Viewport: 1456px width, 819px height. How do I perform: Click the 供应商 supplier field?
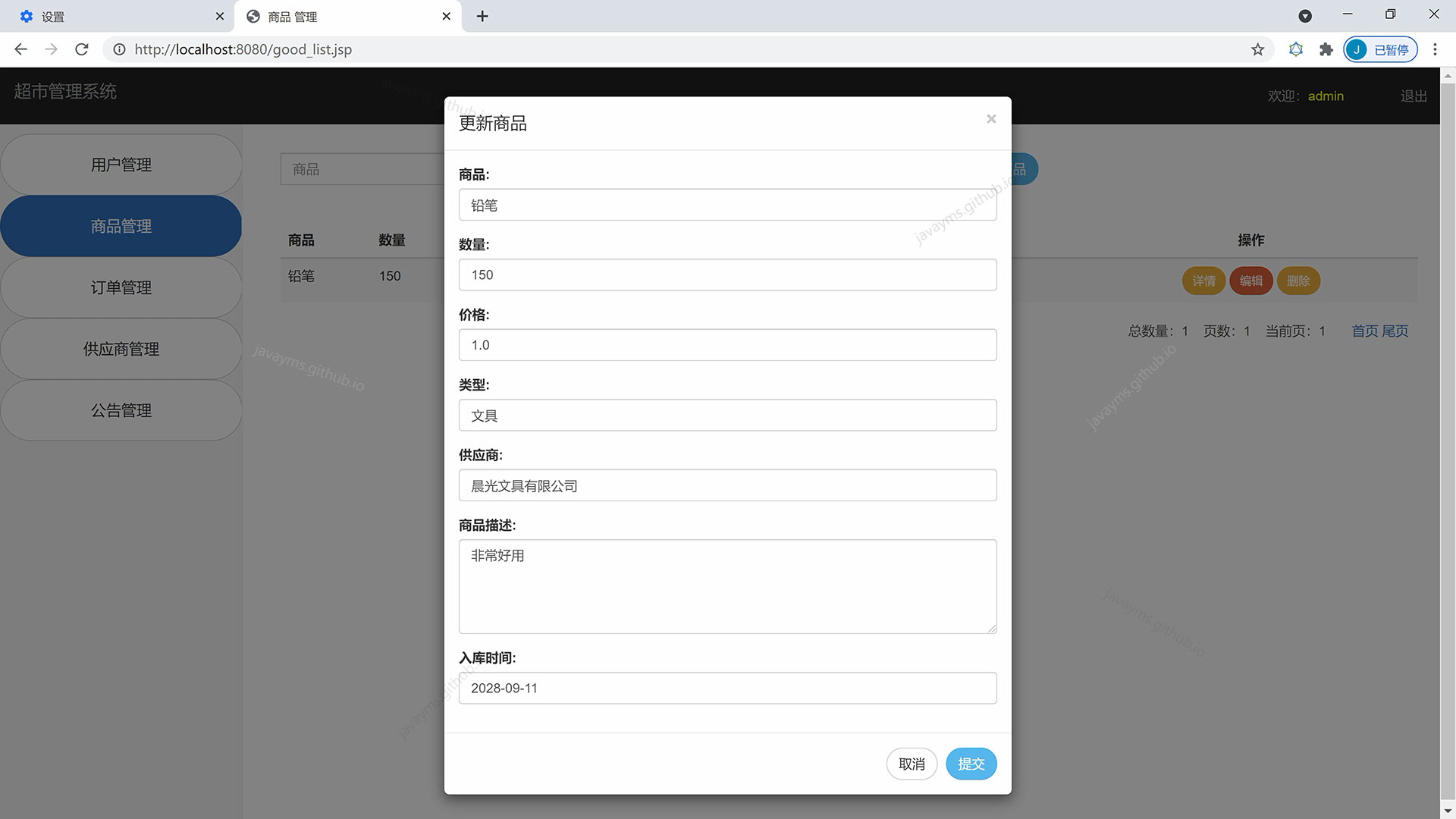[726, 485]
